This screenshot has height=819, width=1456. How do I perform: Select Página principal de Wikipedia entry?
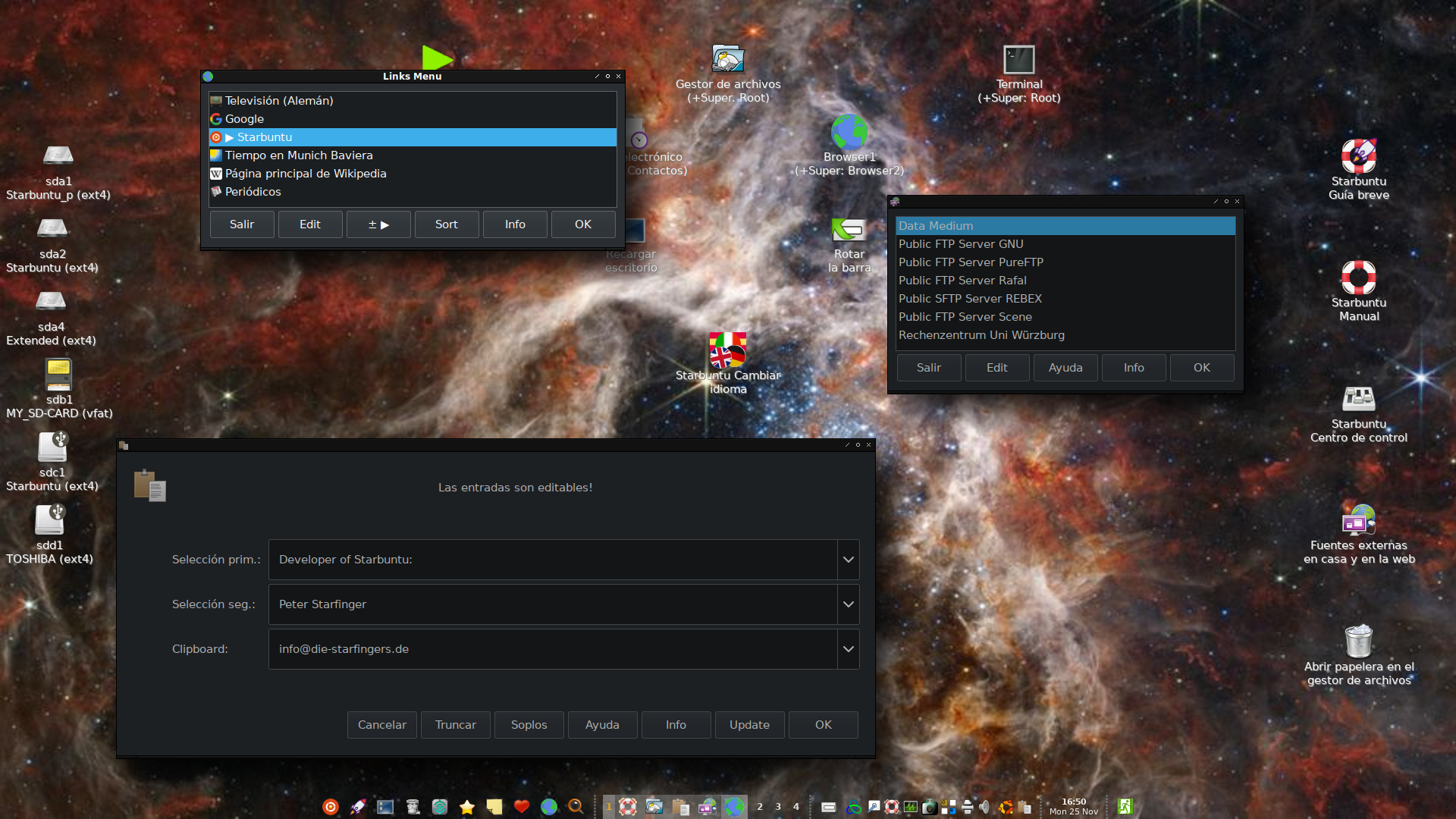pos(413,174)
